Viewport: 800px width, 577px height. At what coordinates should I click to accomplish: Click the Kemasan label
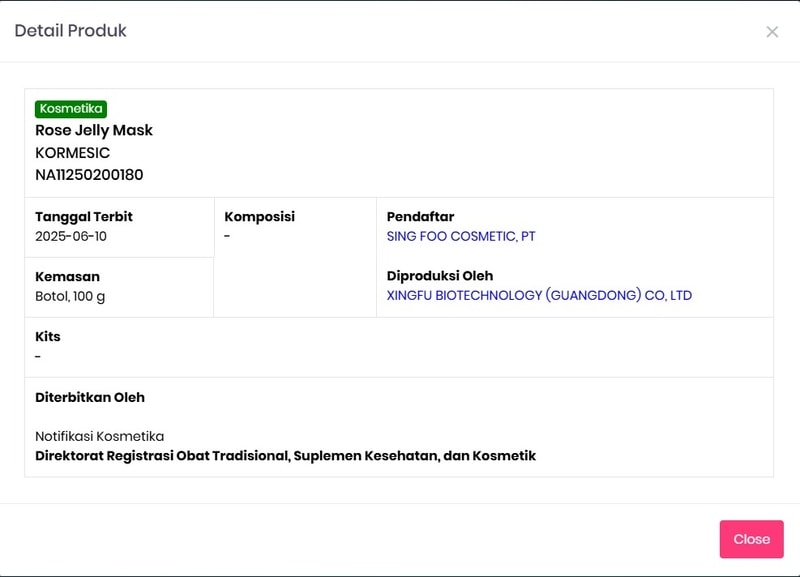click(x=67, y=277)
